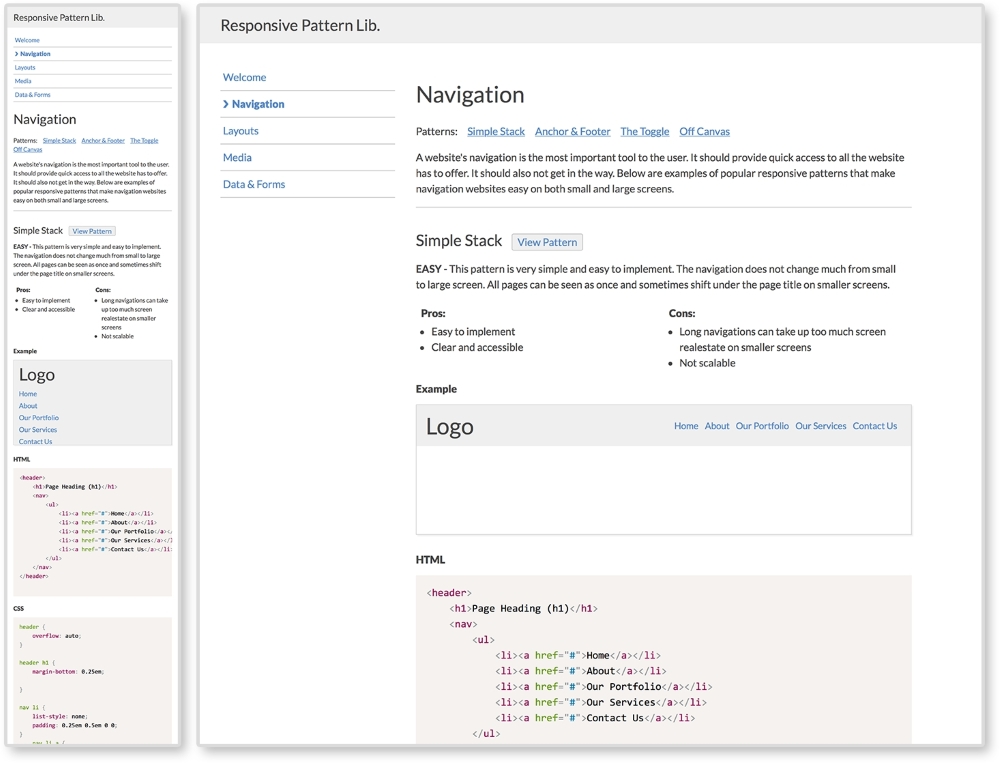Click Home in the example navigation

pos(686,426)
